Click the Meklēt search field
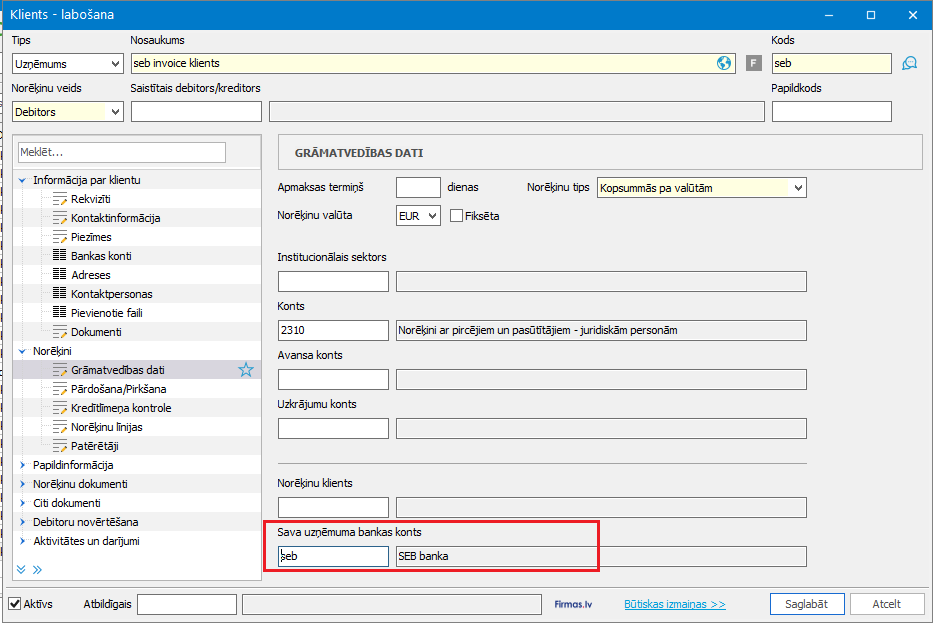Image resolution: width=933 pixels, height=625 pixels. pos(122,152)
